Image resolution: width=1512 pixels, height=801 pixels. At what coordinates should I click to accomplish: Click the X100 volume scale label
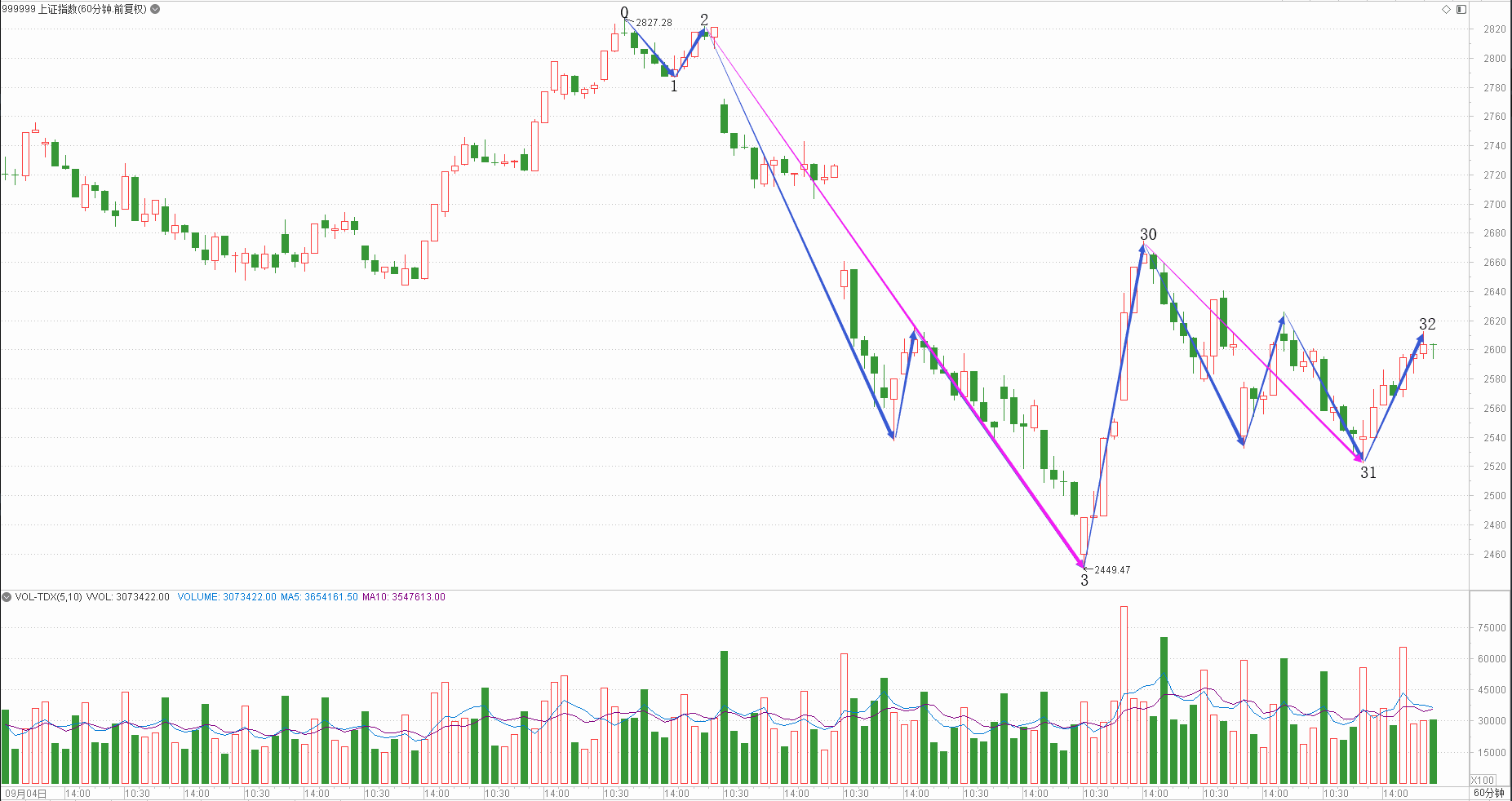[x=1483, y=780]
